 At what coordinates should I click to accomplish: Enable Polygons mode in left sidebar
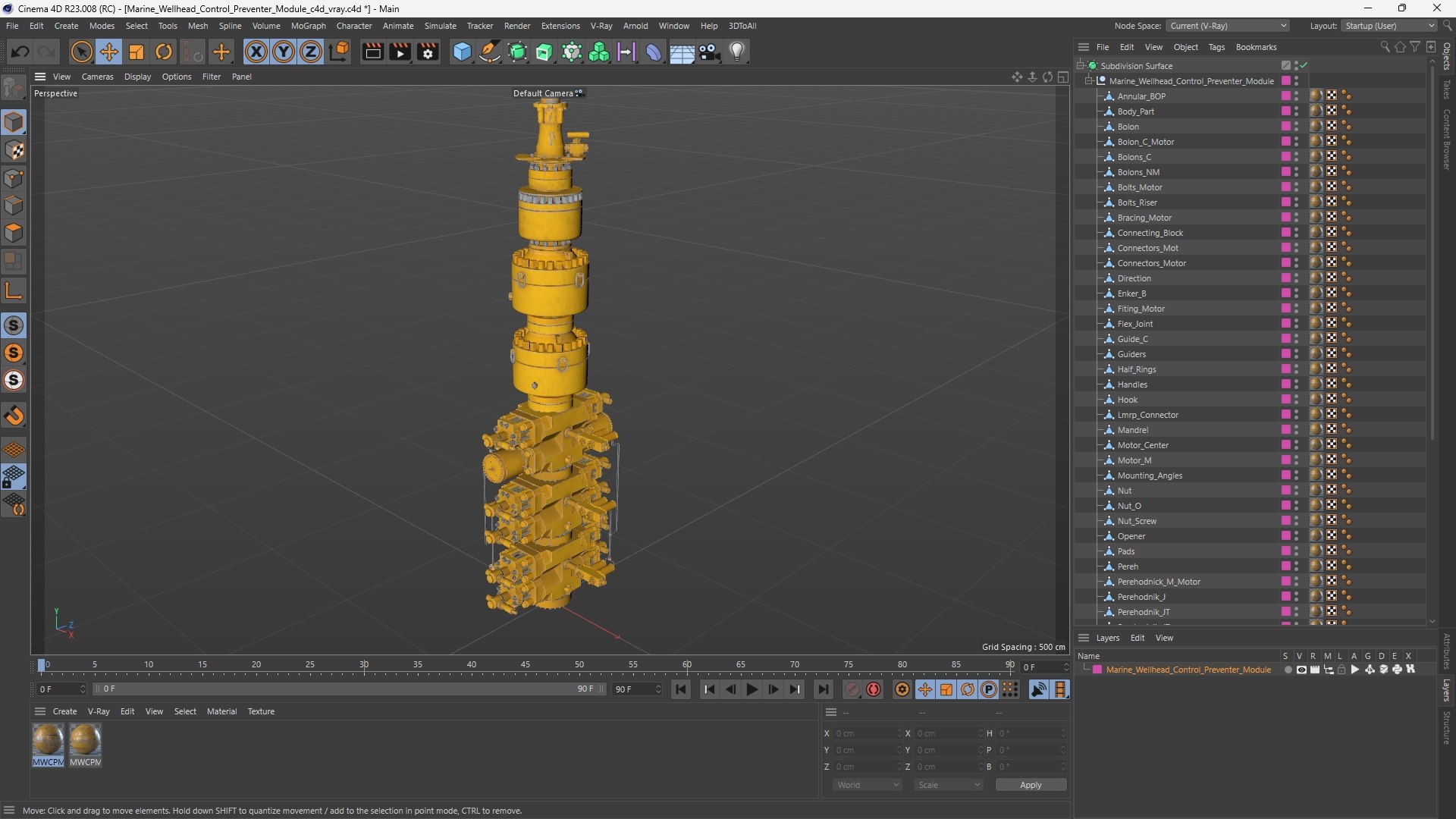[x=14, y=233]
